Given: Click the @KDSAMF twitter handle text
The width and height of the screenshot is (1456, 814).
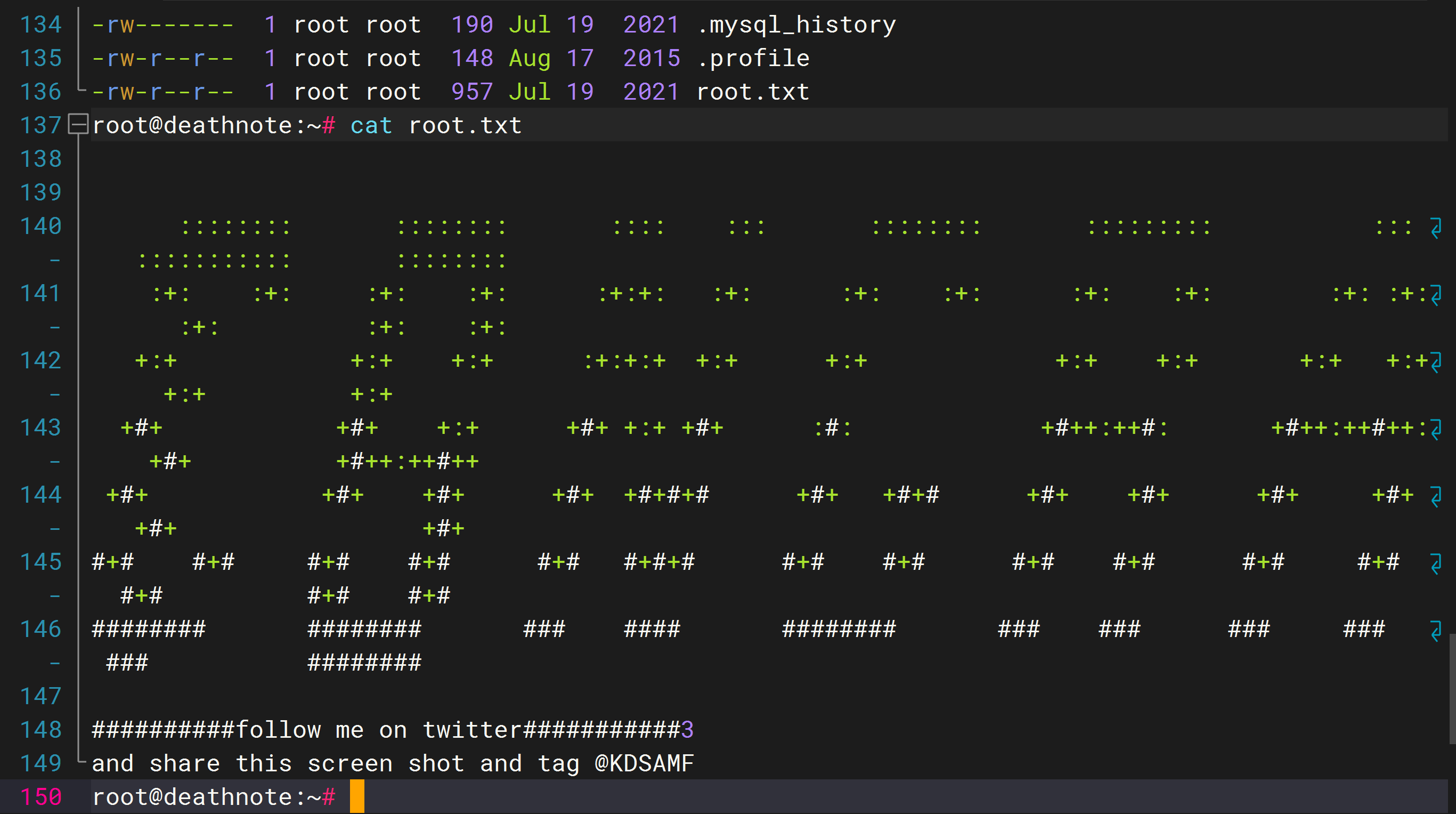Looking at the screenshot, I should pyautogui.click(x=644, y=764).
